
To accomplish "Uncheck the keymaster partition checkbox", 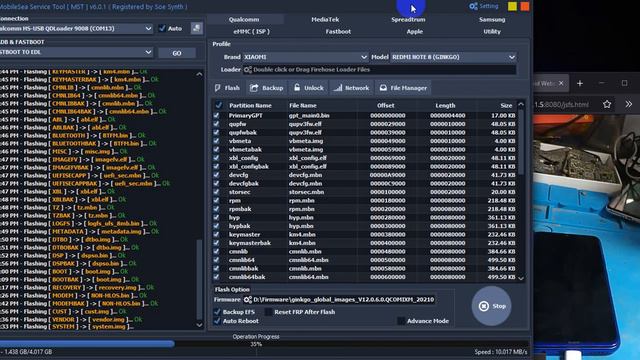I will [216, 234].
